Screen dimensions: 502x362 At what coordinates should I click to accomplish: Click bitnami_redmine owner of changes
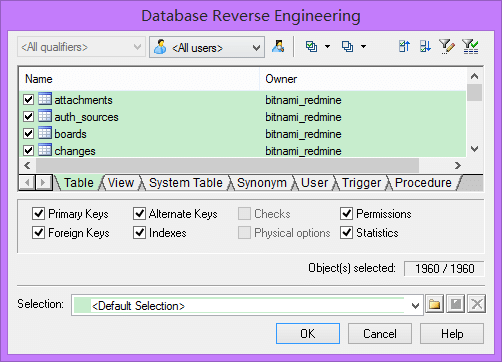tap(303, 151)
